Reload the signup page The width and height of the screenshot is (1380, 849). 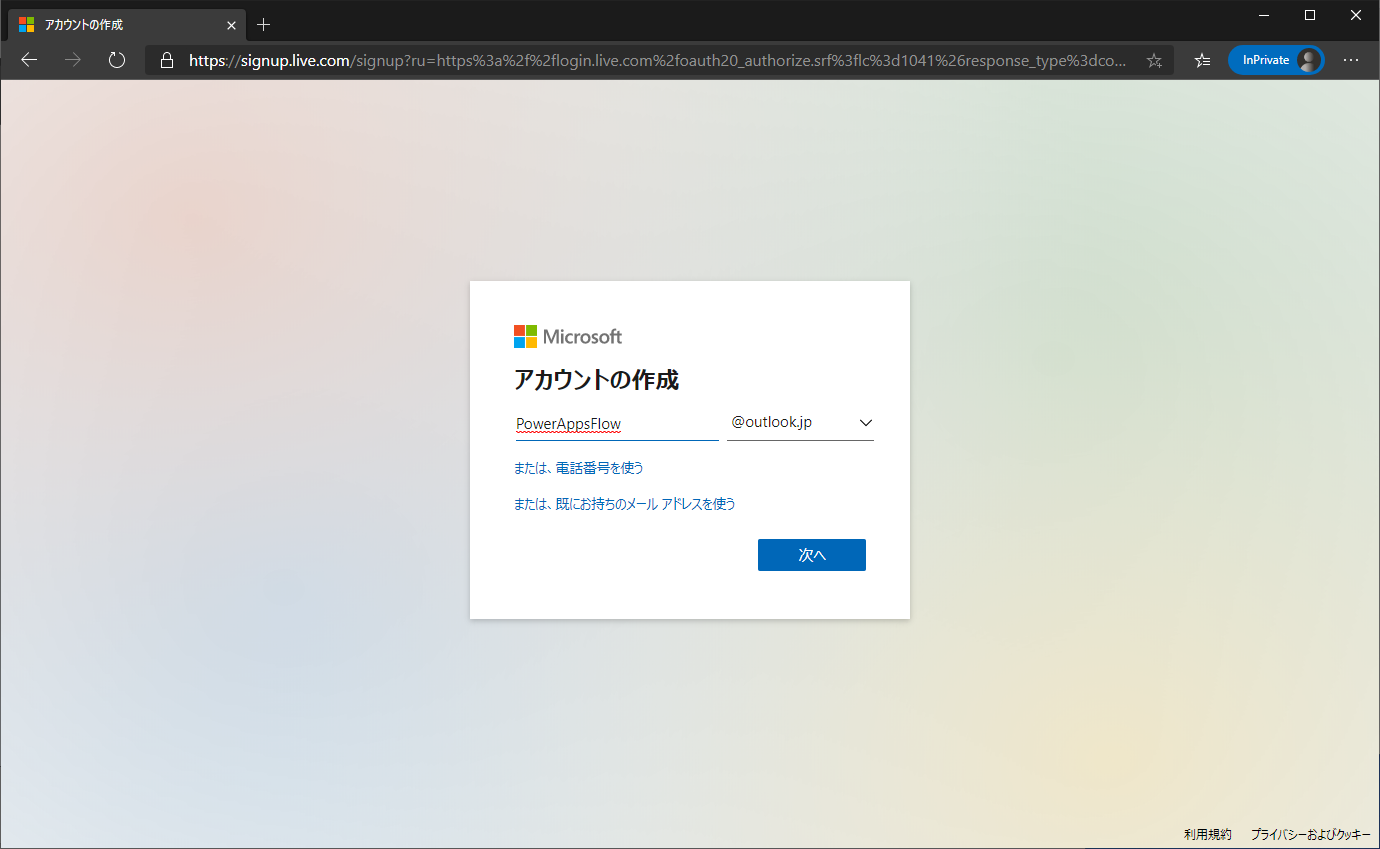click(117, 60)
